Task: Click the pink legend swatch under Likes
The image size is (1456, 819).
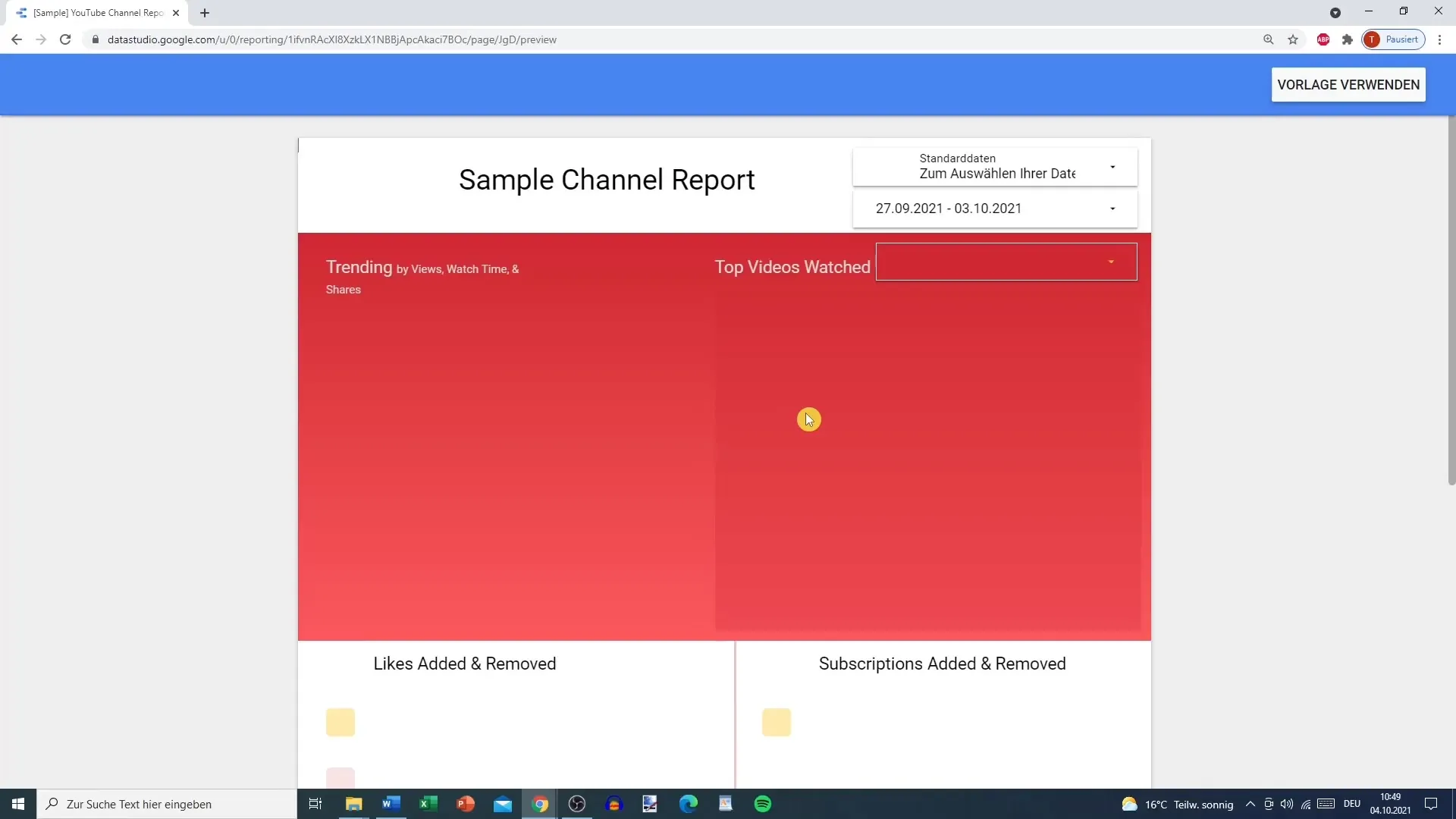Action: tap(340, 778)
